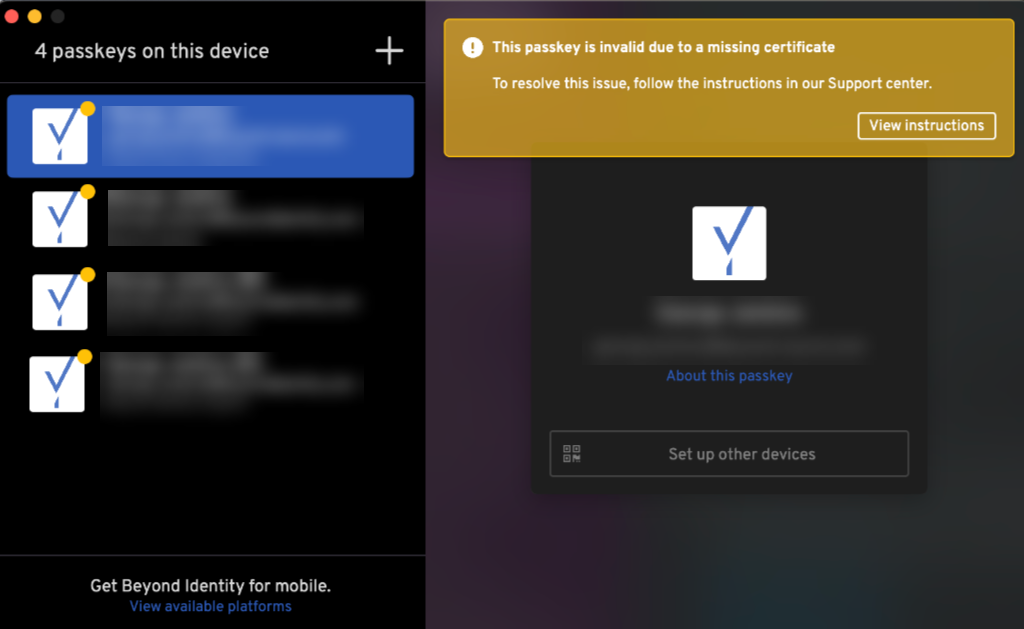
Task: Select the highlighted first passkey entry
Action: coord(210,136)
